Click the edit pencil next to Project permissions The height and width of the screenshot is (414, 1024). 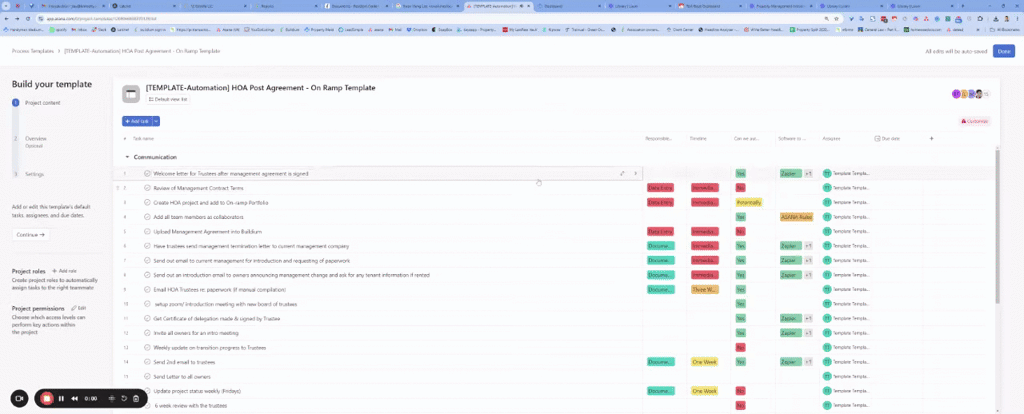tap(74, 308)
